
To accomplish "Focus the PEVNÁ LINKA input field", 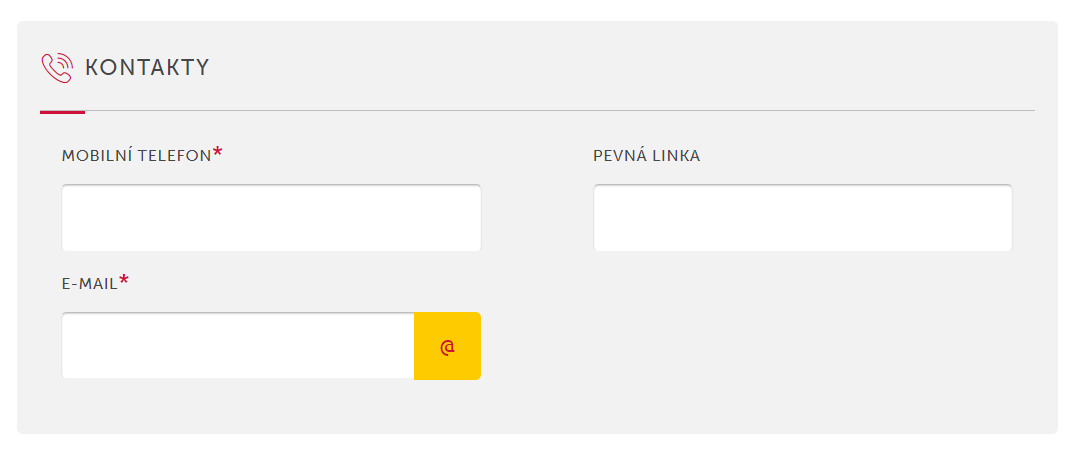I will point(803,217).
